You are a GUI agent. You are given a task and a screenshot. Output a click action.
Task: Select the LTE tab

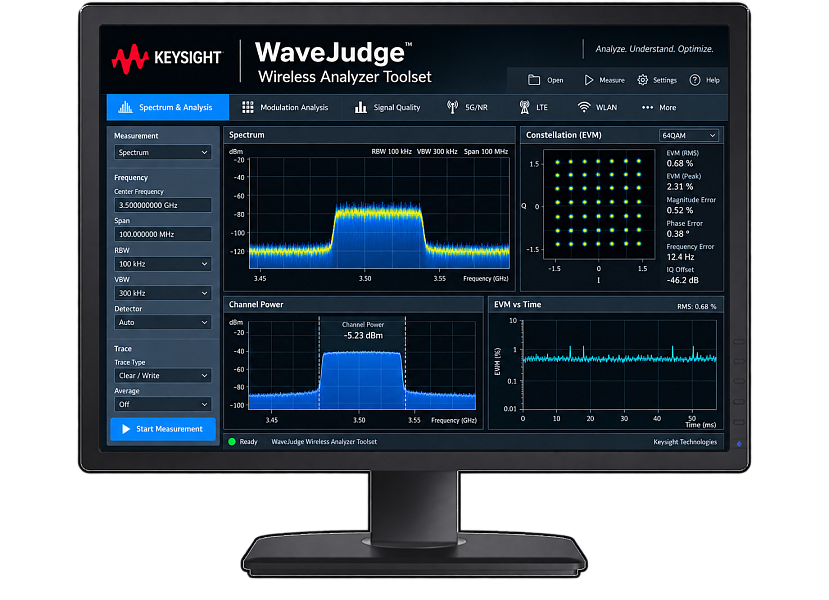point(533,107)
